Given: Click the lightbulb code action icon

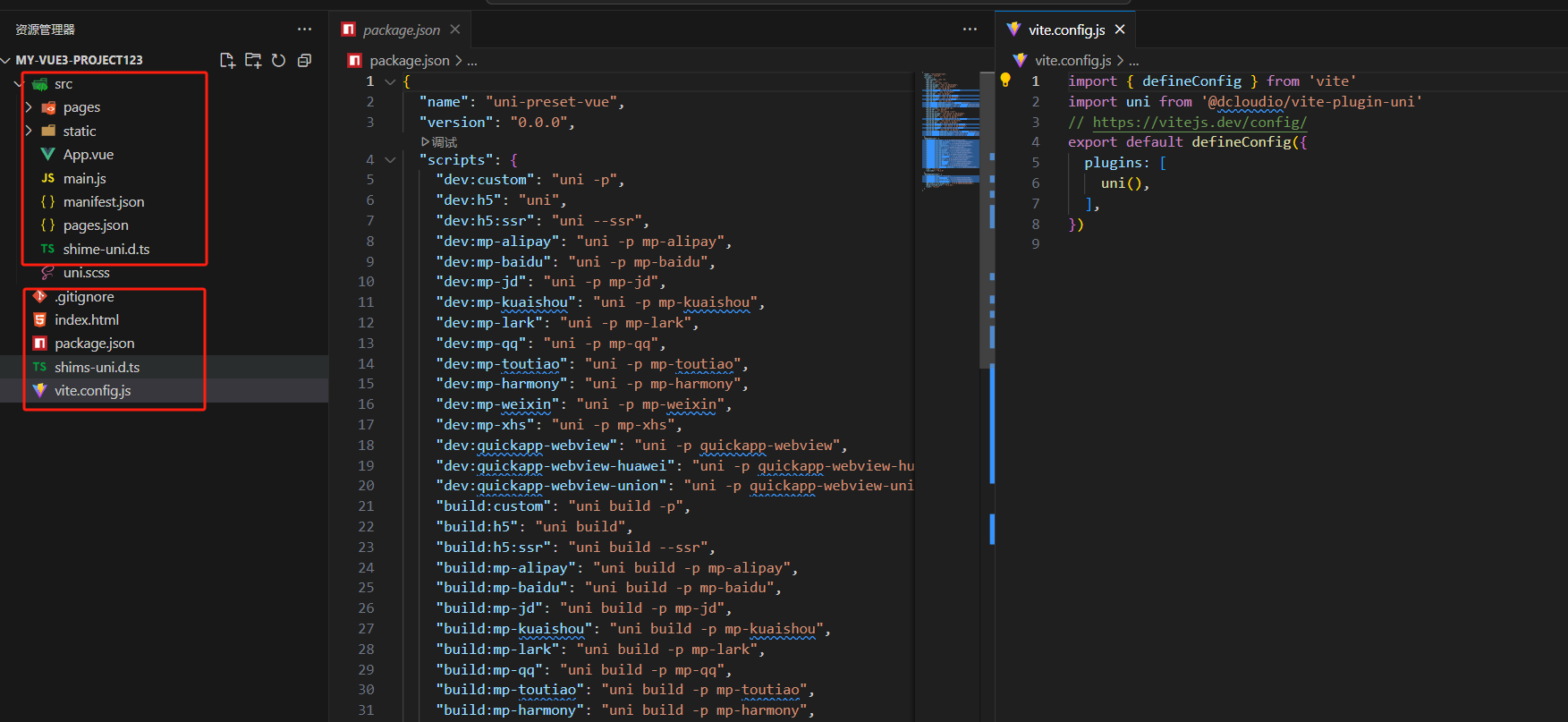Looking at the screenshot, I should click(1005, 81).
